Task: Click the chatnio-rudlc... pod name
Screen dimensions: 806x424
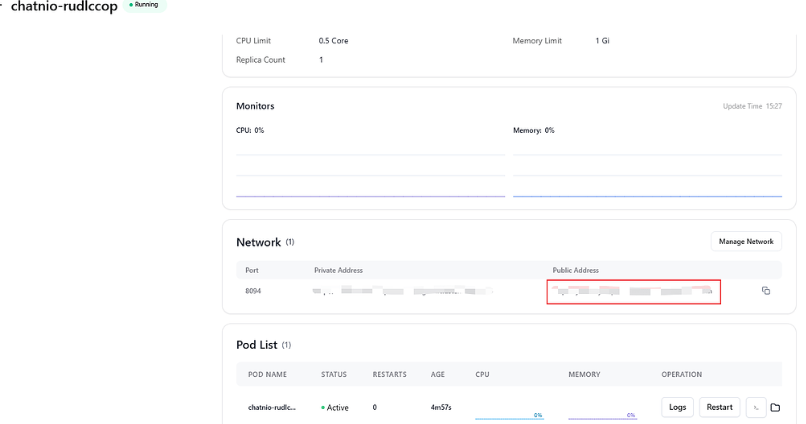Action: (x=271, y=408)
